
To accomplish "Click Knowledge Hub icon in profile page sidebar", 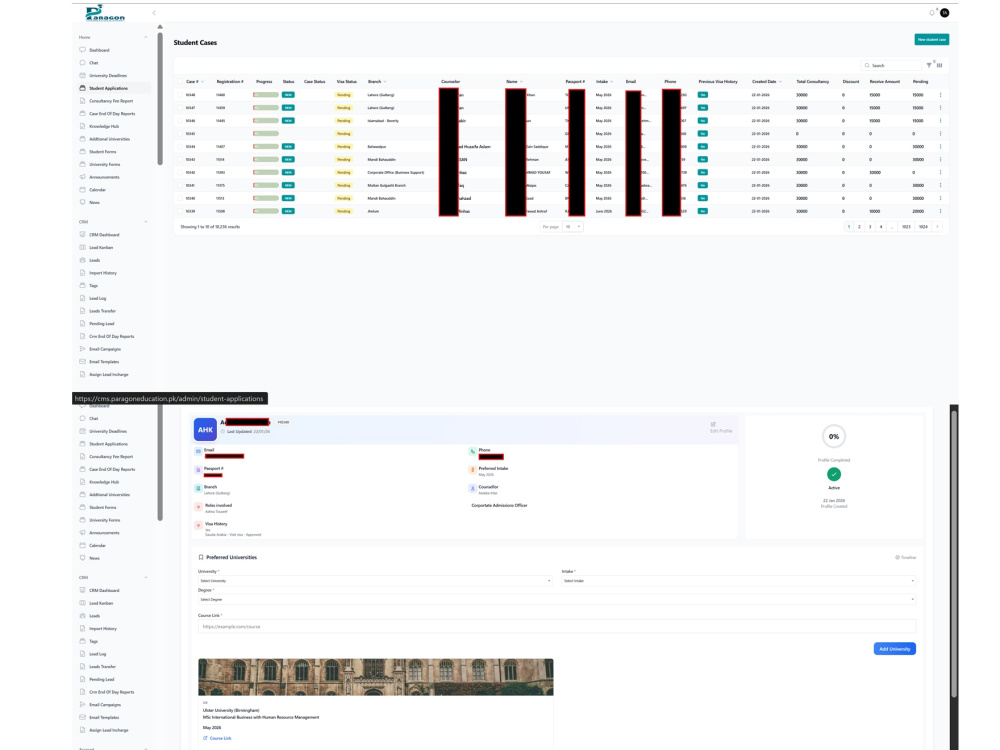I will pos(82,482).
